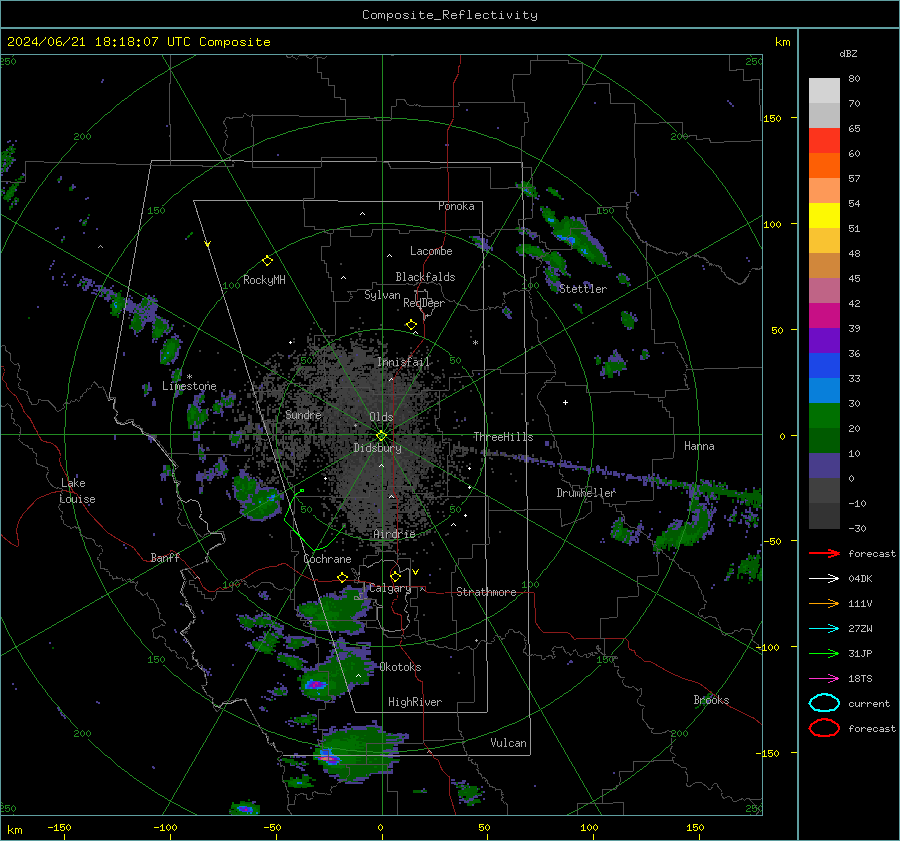This screenshot has width=900, height=841.
Task: Click the HighRiver city label
Action: pos(415,702)
